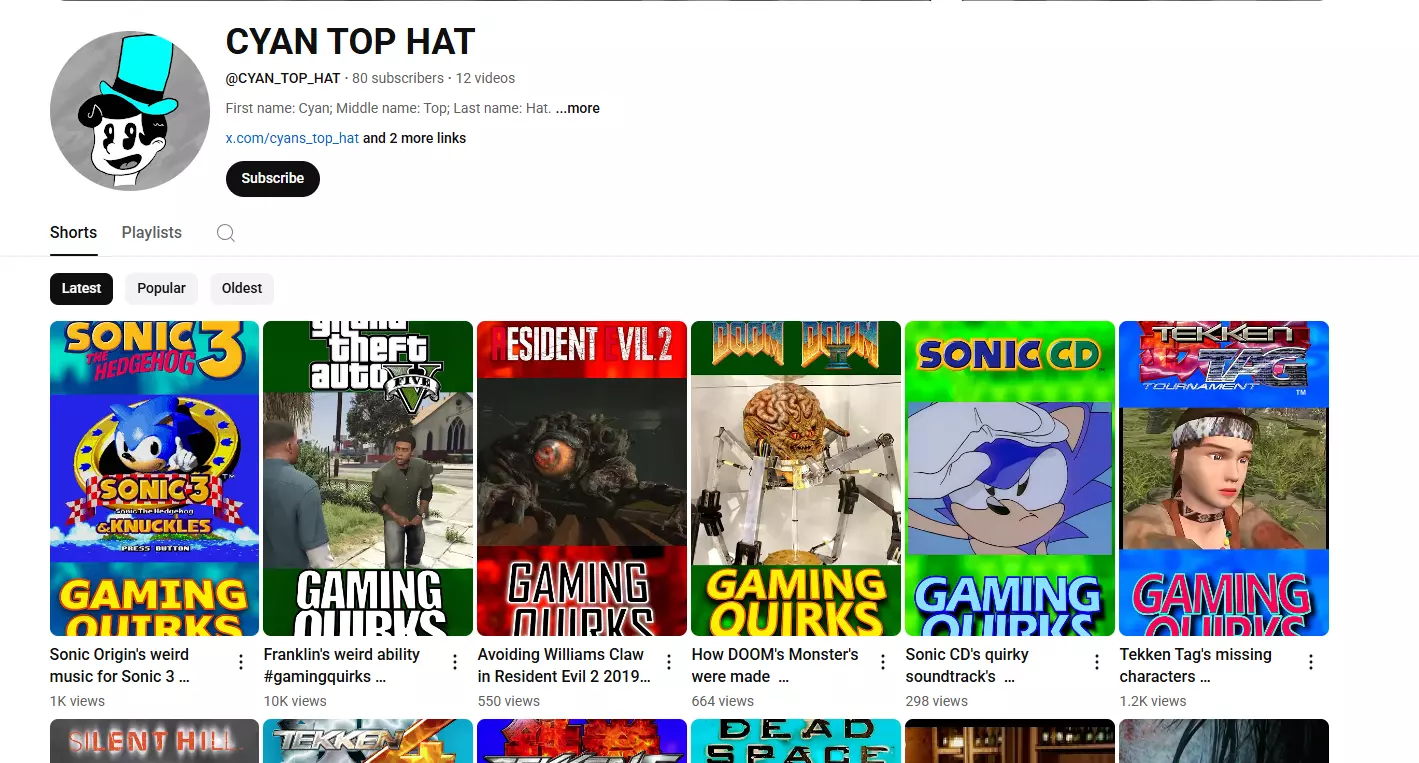Viewport: 1419px width, 763px height.
Task: Click the '1.2K views' count
Action: pyautogui.click(x=1153, y=701)
